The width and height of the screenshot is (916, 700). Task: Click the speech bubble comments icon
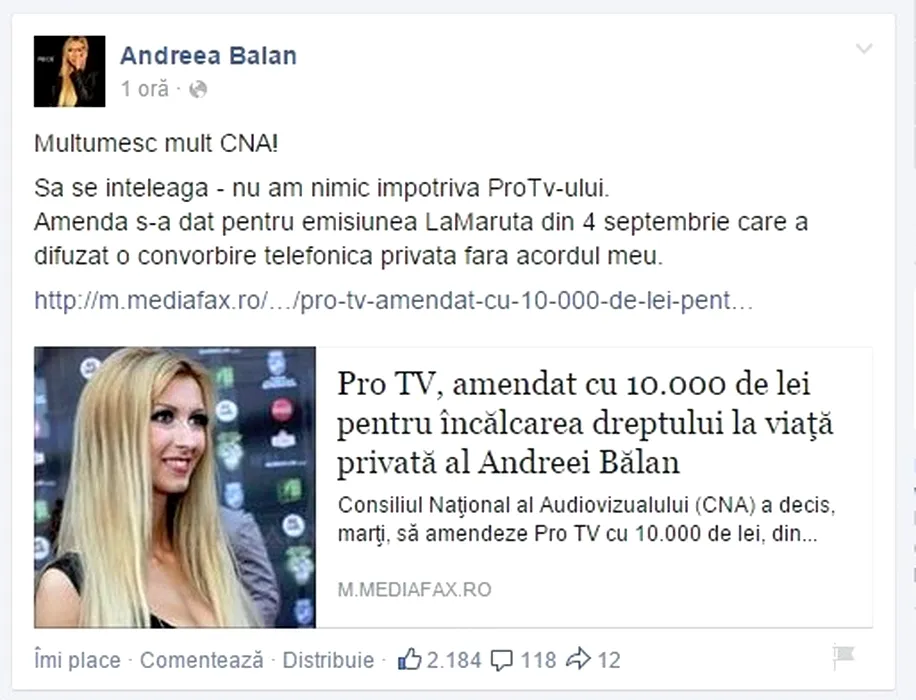(502, 660)
